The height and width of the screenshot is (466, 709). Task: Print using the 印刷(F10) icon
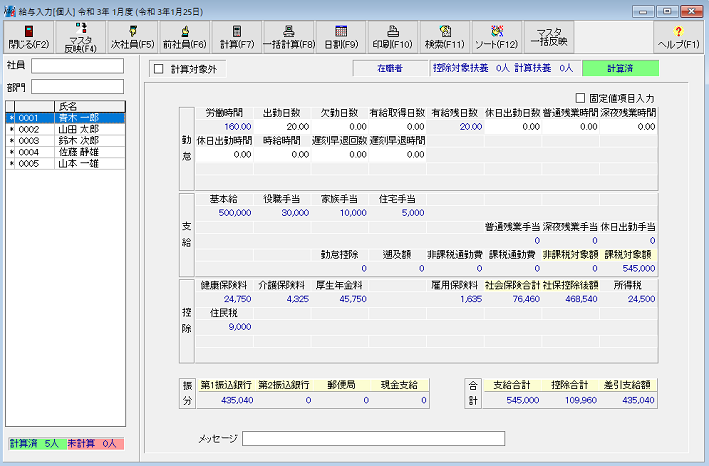pyautogui.click(x=393, y=38)
